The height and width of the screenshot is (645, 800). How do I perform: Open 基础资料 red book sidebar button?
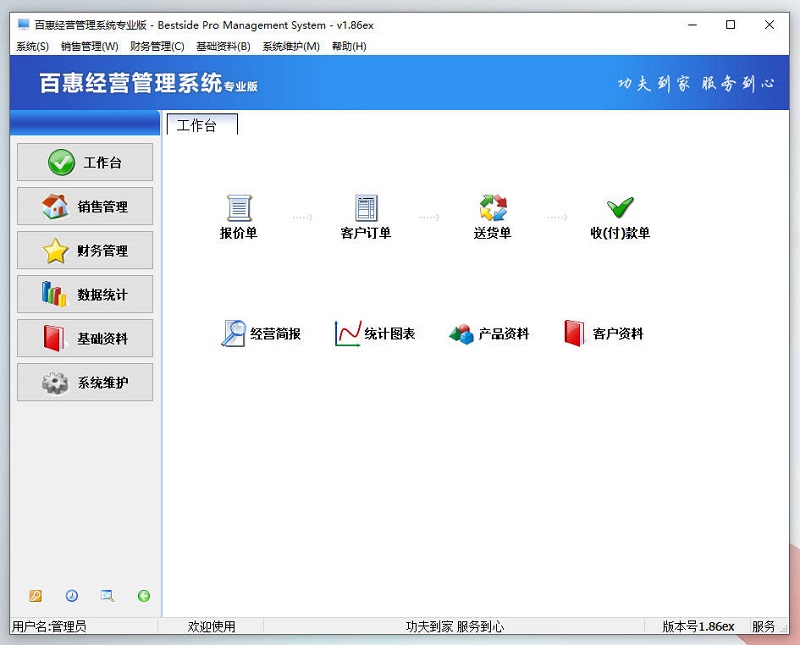(85, 338)
